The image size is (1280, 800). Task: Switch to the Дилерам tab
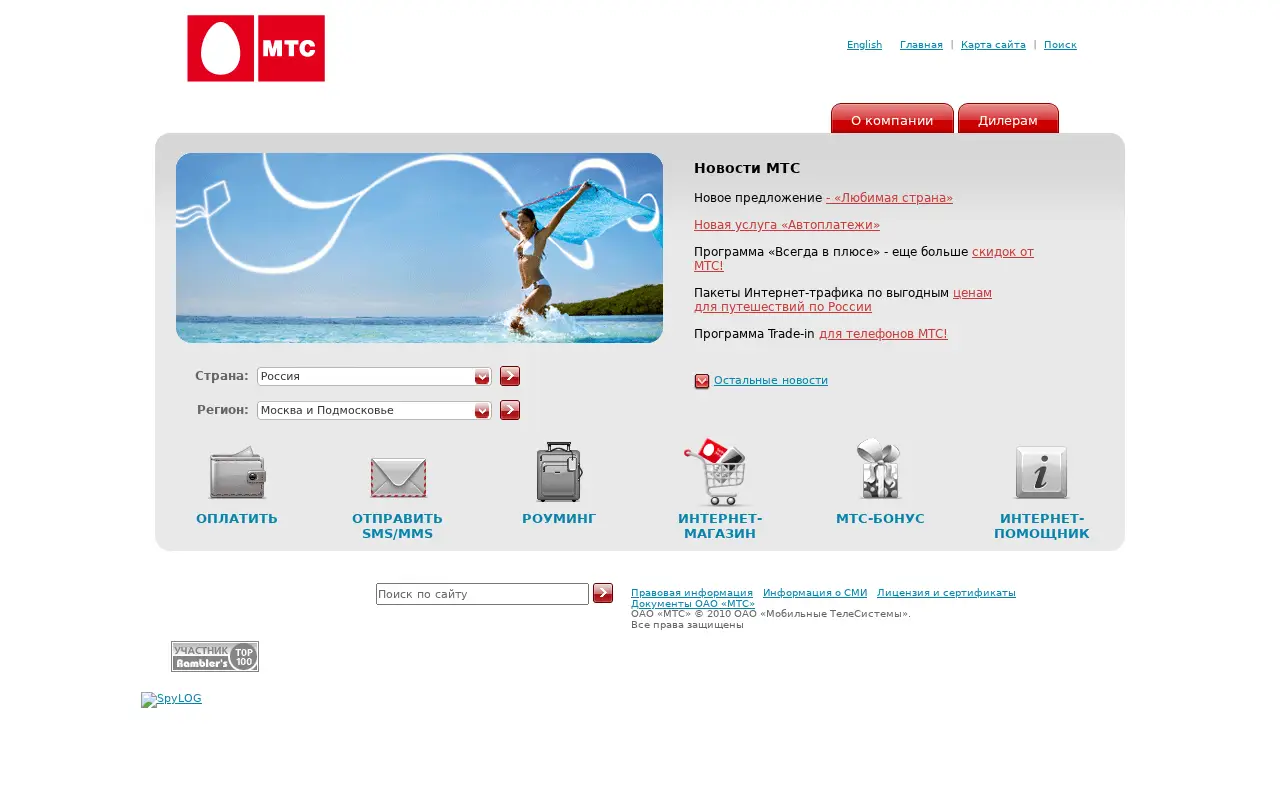pyautogui.click(x=1008, y=118)
